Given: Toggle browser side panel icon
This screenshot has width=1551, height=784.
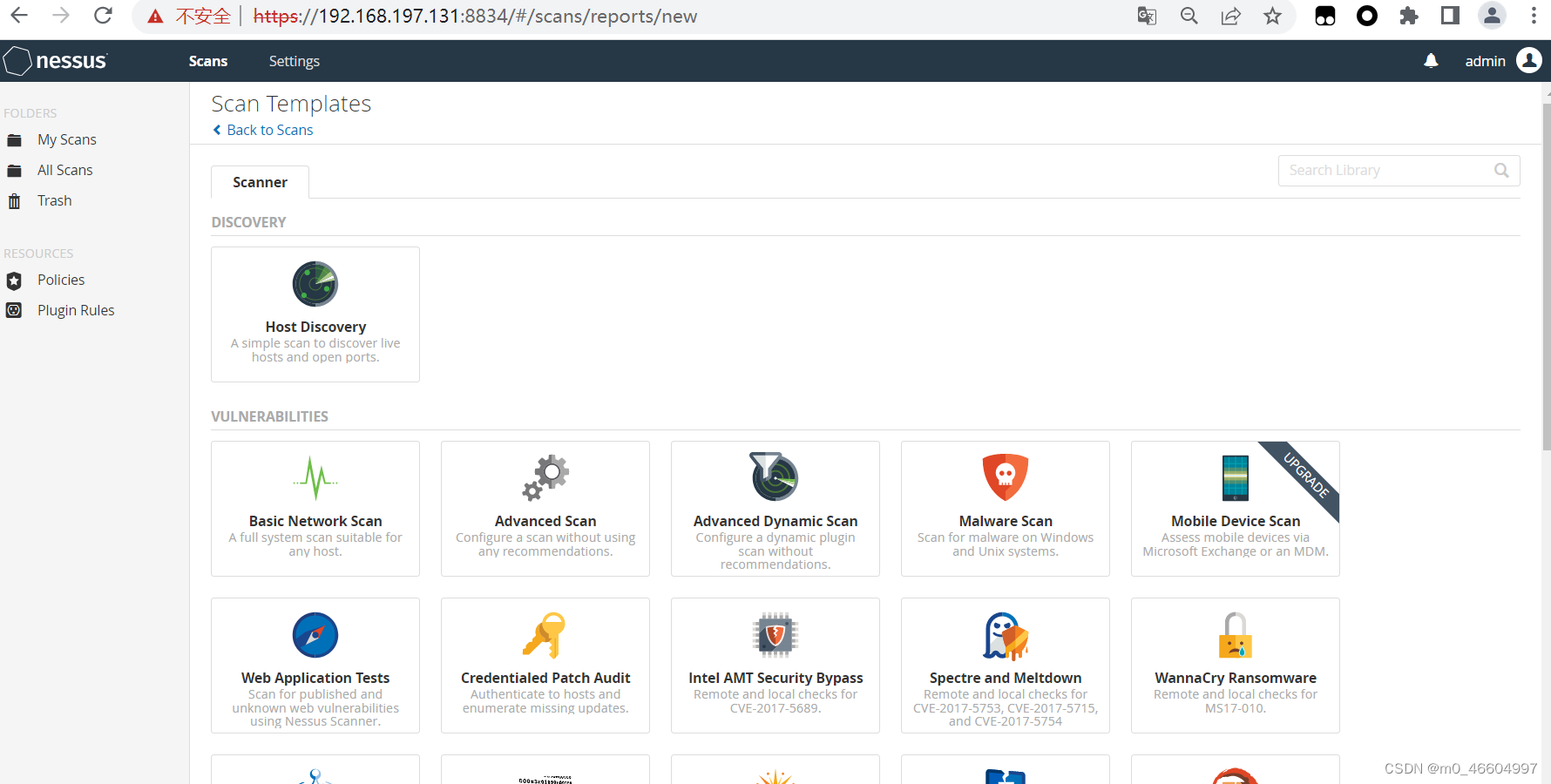Looking at the screenshot, I should click(1450, 16).
